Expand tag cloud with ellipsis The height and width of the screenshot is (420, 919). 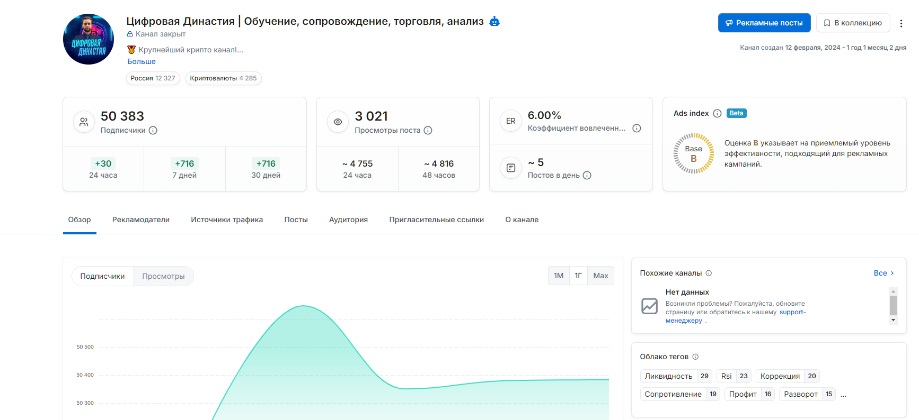coord(843,395)
